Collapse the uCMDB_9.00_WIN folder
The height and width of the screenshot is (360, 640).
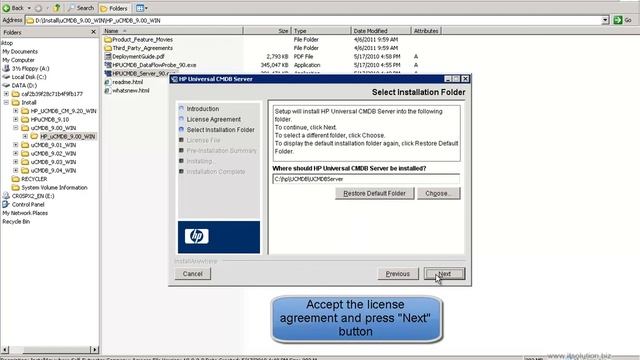16,128
